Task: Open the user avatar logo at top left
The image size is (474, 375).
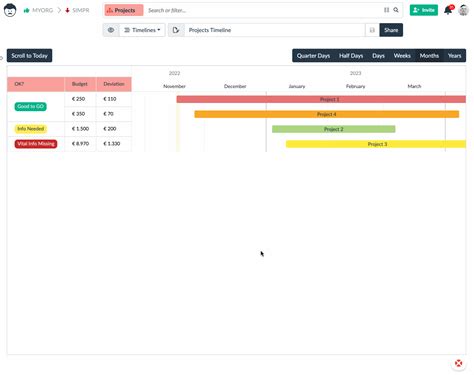Action: (10, 10)
